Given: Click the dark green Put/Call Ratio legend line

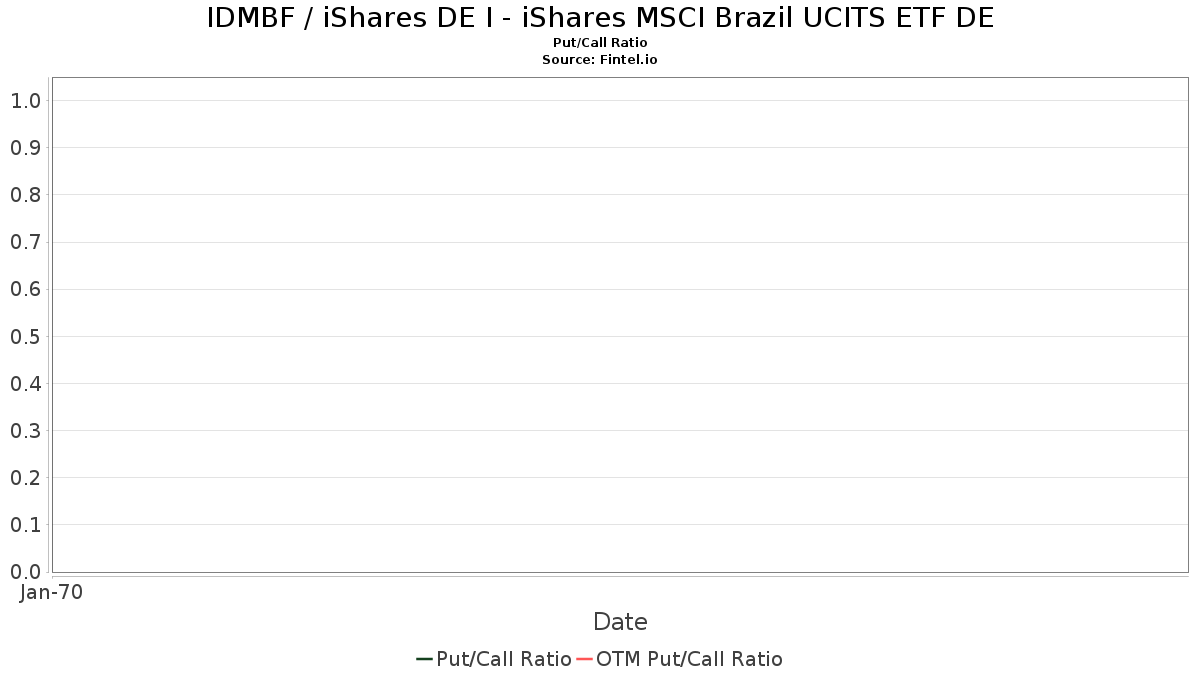Looking at the screenshot, I should coord(424,659).
